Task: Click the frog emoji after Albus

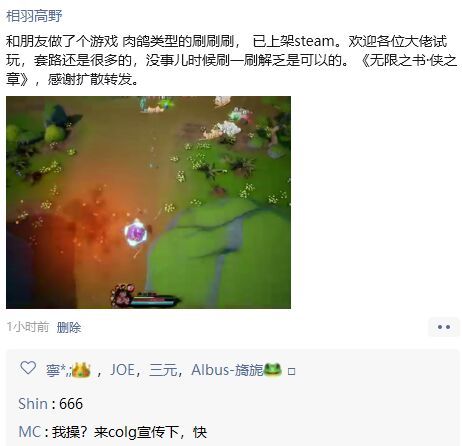Action: point(272,370)
